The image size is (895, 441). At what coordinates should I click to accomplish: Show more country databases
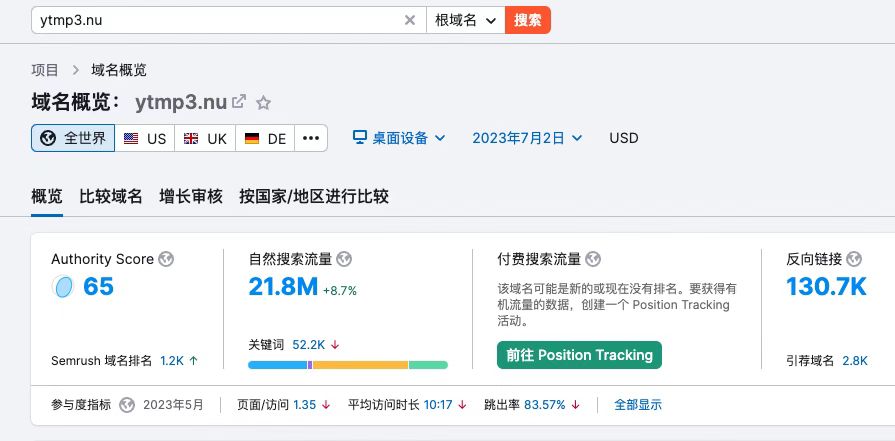[x=311, y=138]
